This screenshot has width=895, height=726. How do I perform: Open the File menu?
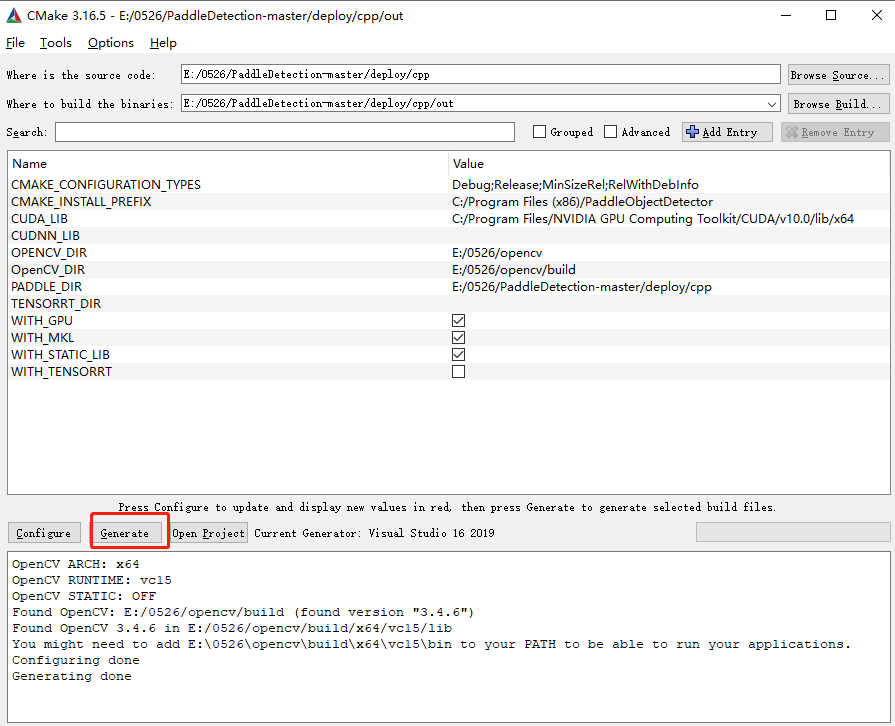click(15, 43)
